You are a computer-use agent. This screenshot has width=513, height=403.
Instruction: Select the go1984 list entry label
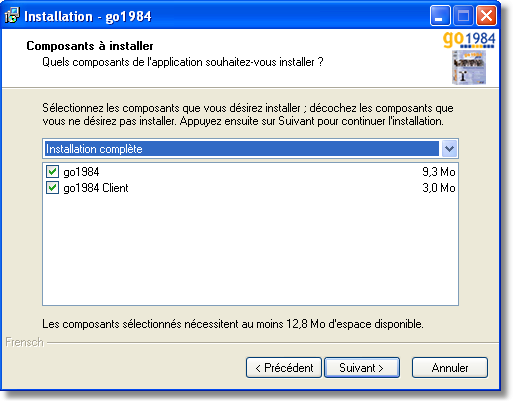click(81, 172)
